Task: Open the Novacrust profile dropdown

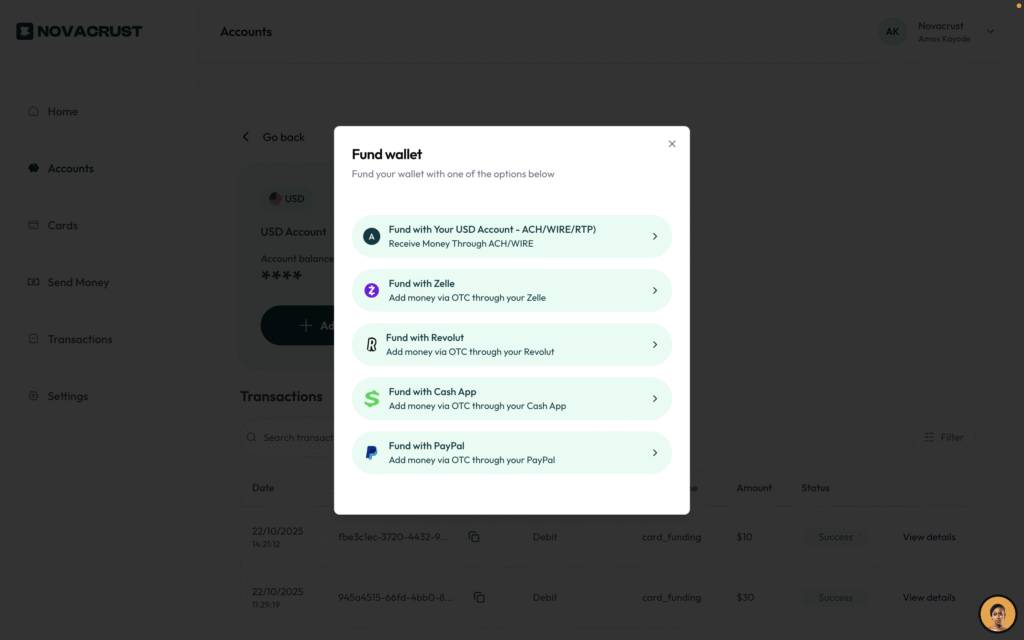Action: click(938, 31)
